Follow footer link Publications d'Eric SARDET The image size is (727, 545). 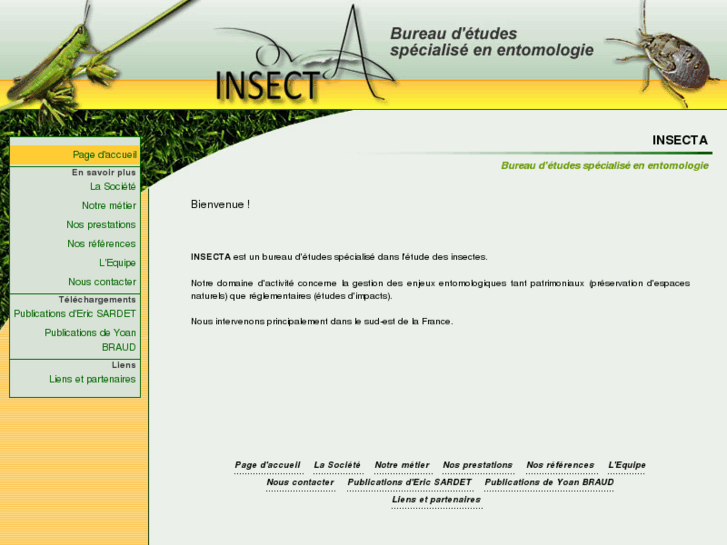[x=409, y=482]
